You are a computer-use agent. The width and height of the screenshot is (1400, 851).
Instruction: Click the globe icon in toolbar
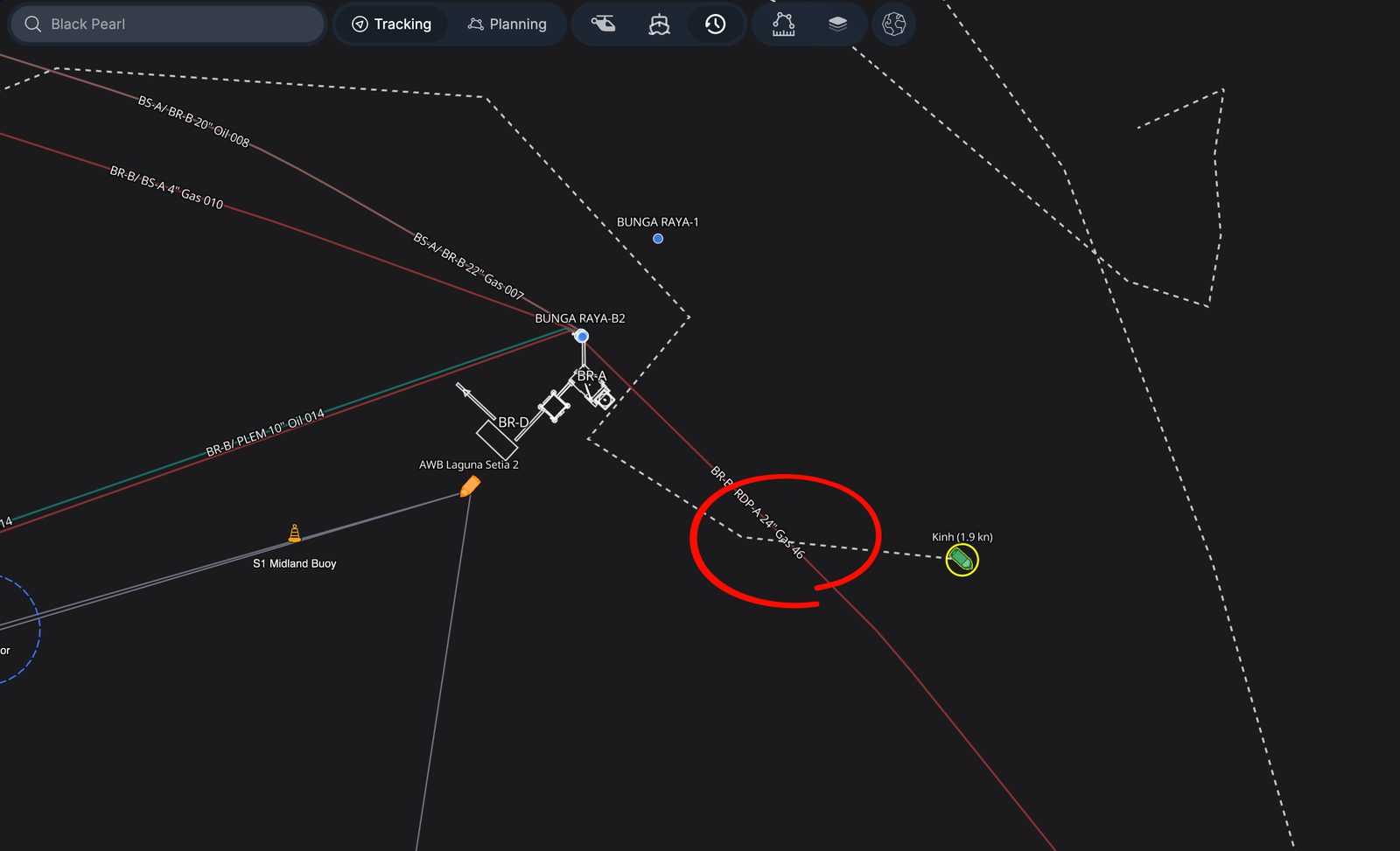(x=893, y=24)
